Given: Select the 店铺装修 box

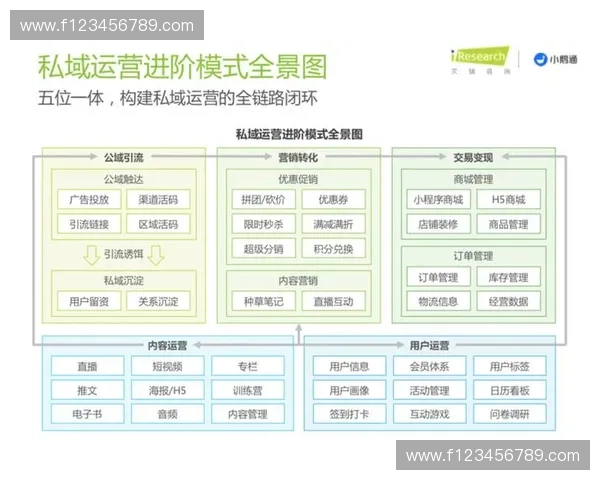Looking at the screenshot, I should point(439,224).
